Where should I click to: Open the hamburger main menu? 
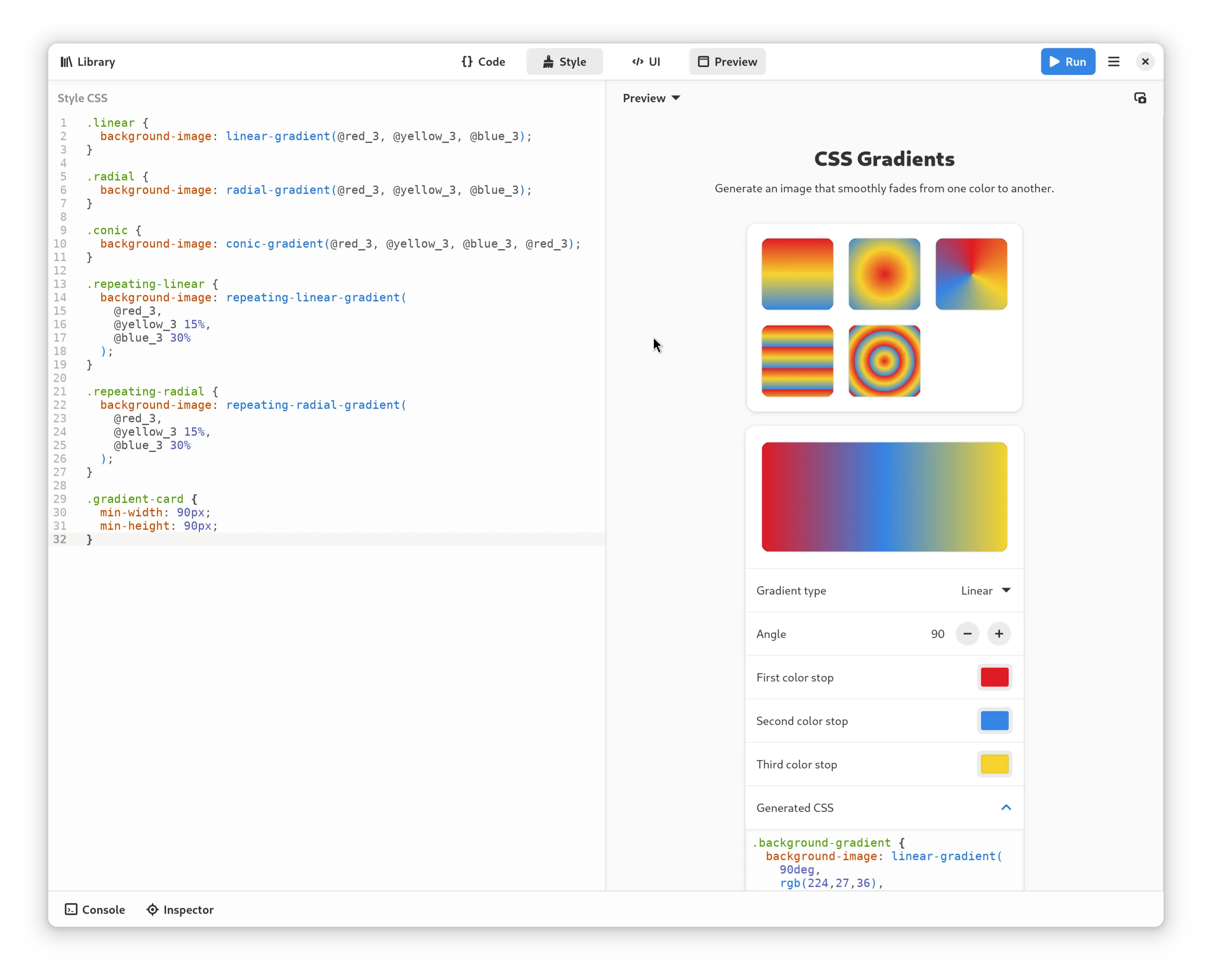point(1113,62)
